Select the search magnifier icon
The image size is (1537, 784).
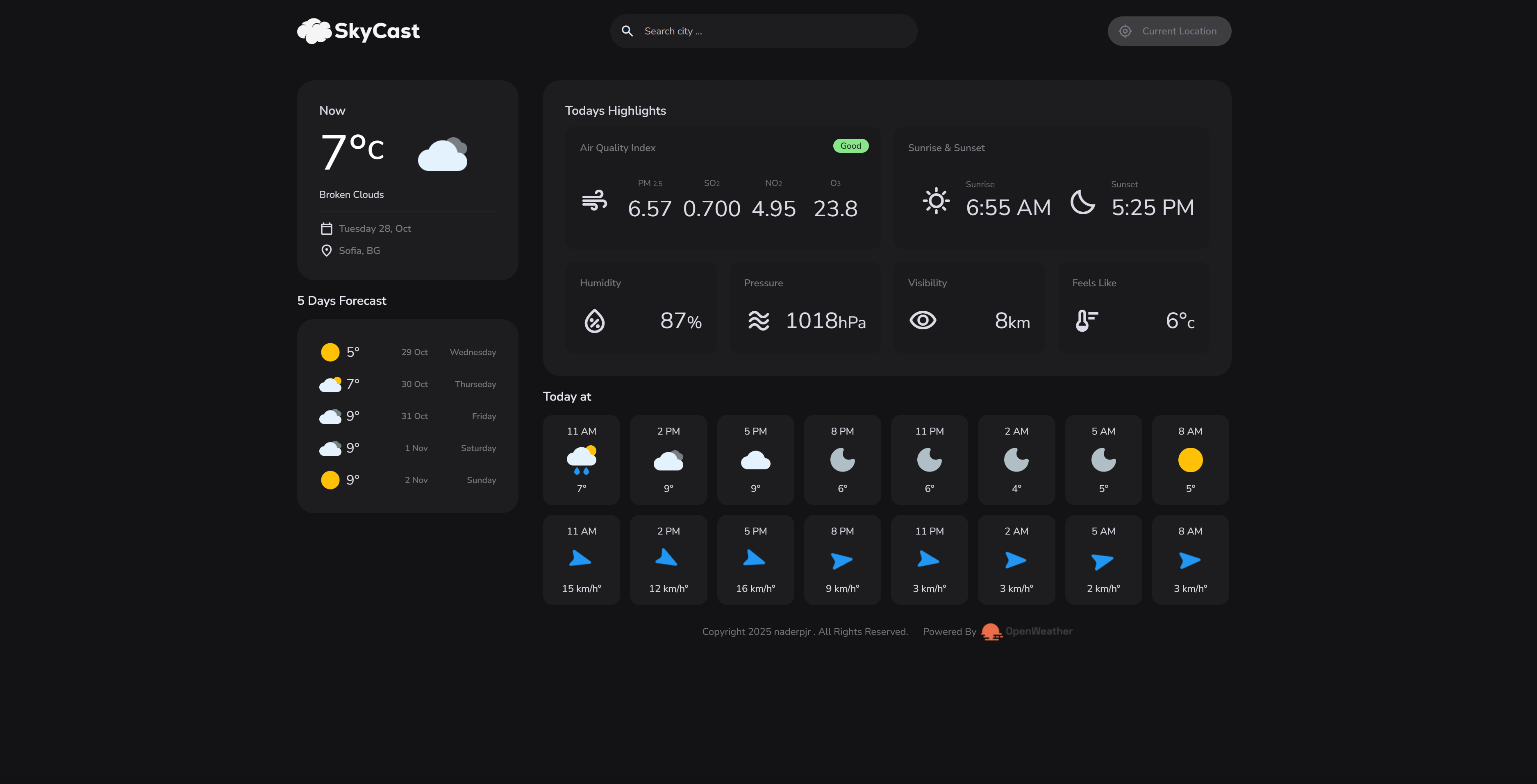coord(627,30)
